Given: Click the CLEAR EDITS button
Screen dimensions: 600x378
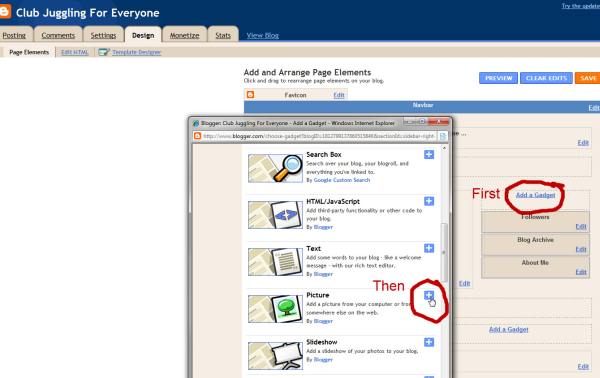Looking at the screenshot, I should coord(546,78).
